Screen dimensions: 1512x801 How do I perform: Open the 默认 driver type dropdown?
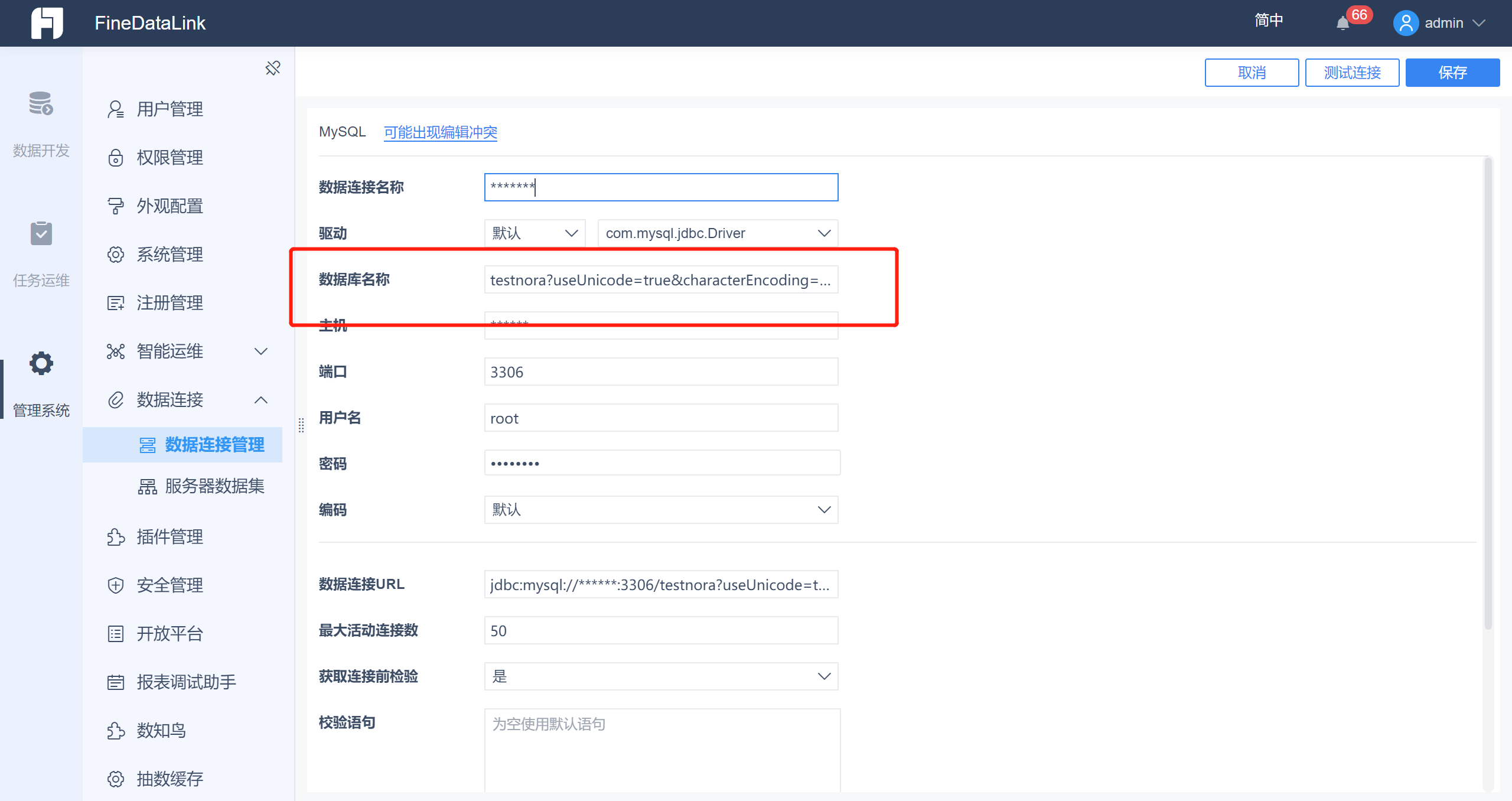(x=534, y=233)
